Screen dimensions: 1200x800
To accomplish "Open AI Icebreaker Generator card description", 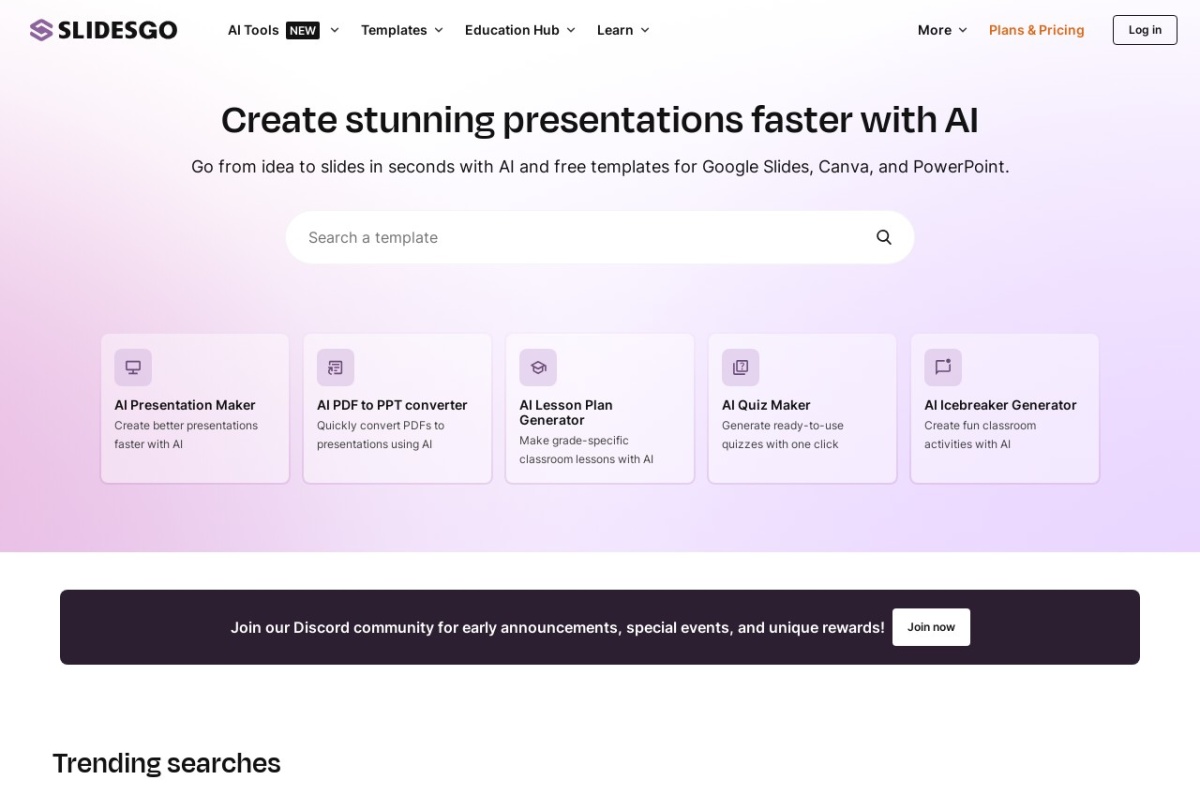I will [980, 435].
